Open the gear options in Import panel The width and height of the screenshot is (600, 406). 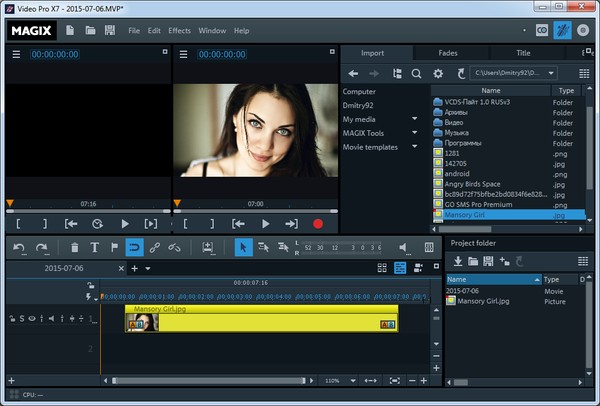click(438, 73)
